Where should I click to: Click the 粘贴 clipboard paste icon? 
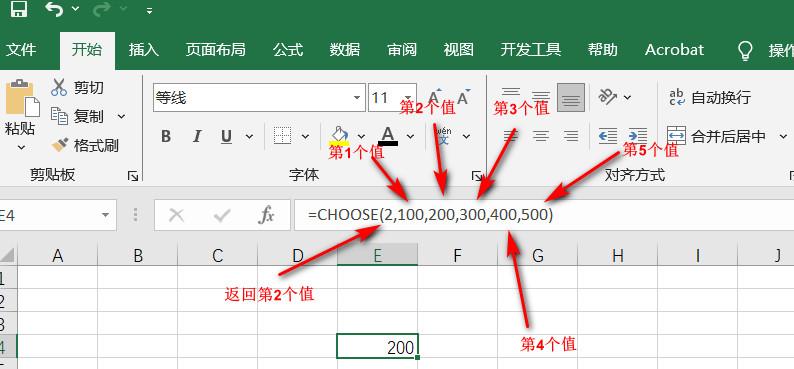(21, 98)
